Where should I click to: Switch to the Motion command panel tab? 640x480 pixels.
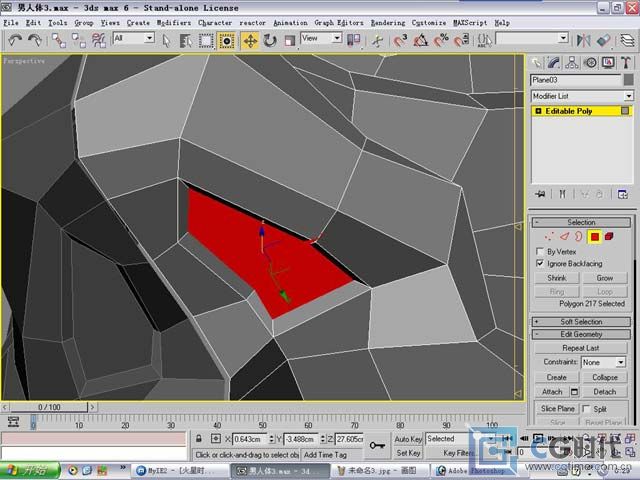[x=590, y=63]
